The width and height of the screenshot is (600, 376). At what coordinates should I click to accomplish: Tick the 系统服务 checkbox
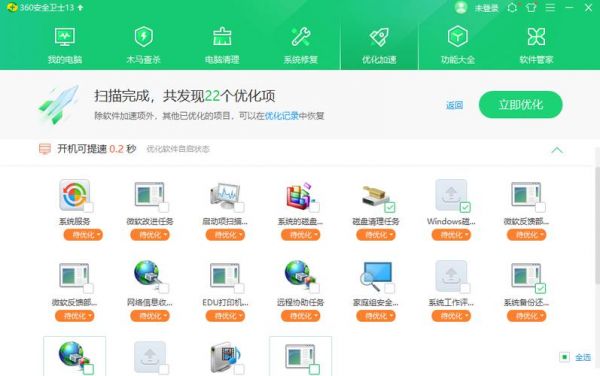pos(88,208)
